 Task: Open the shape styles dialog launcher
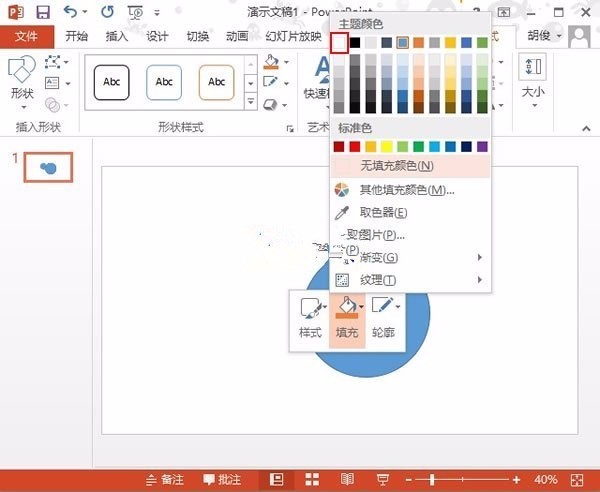pos(290,129)
